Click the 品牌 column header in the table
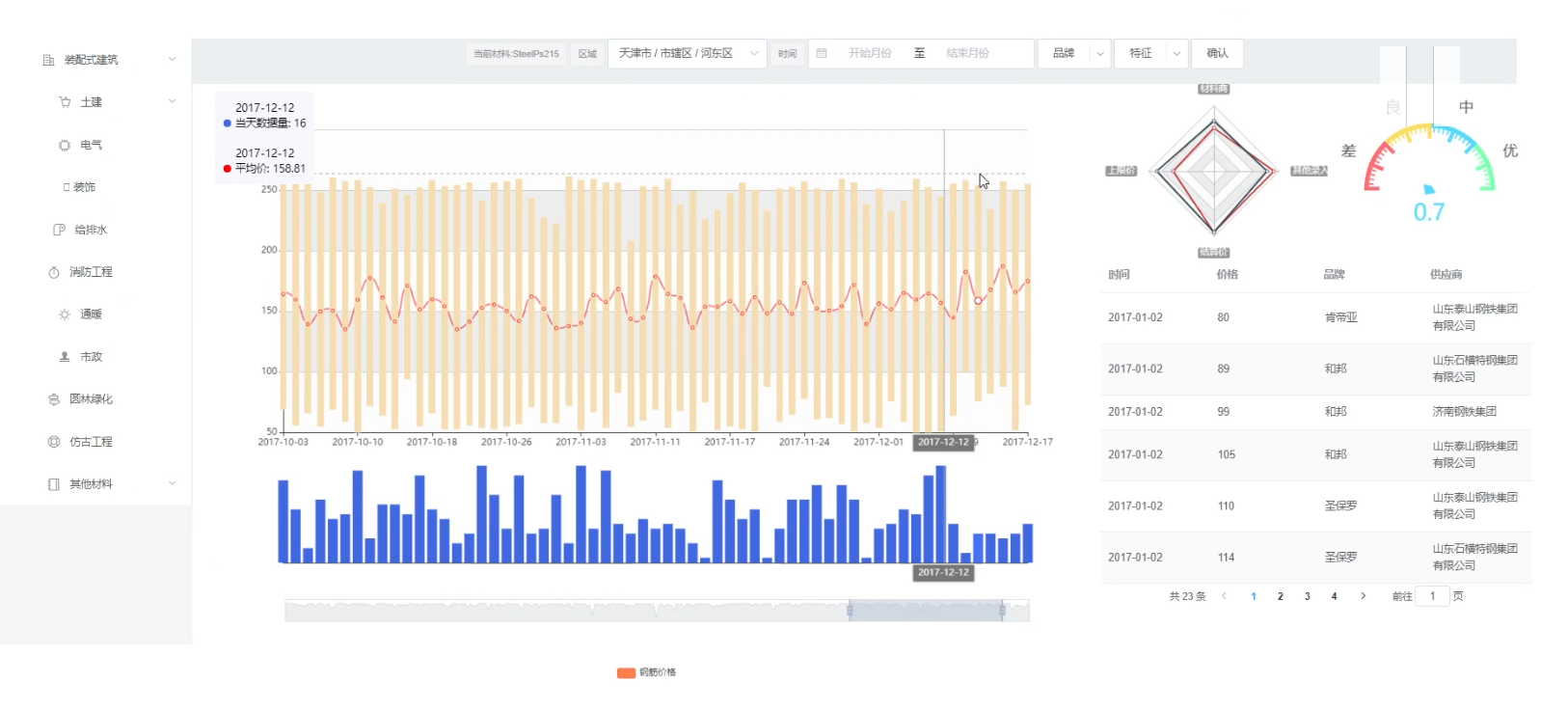 coord(1334,275)
